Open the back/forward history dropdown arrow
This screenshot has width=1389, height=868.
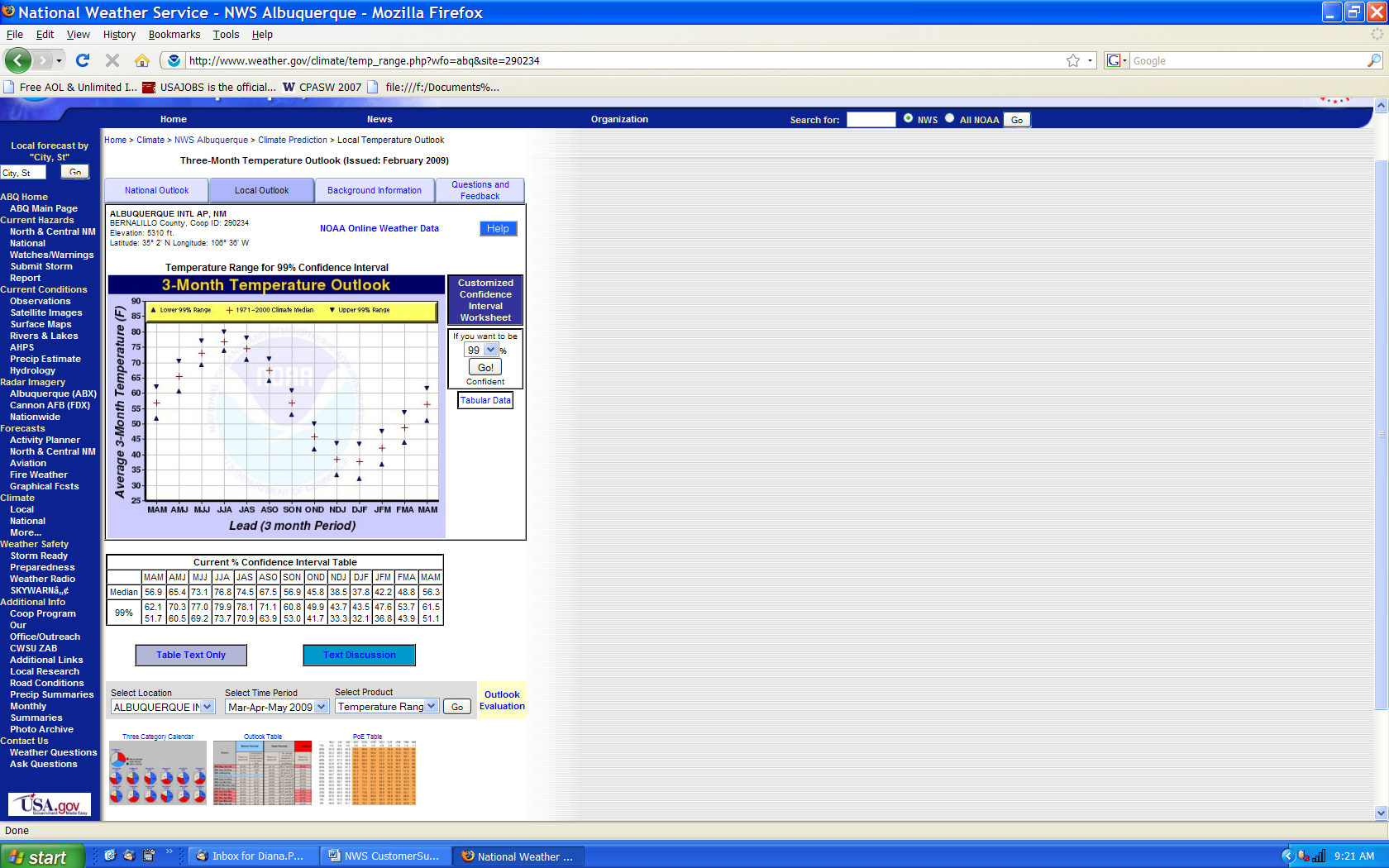(x=59, y=60)
